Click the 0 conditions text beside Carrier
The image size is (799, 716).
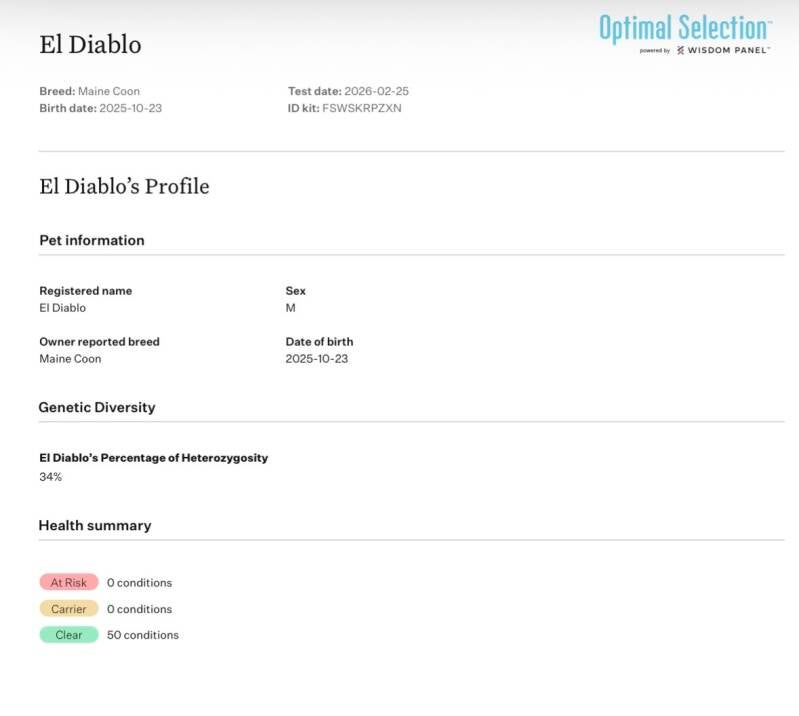[x=139, y=609]
